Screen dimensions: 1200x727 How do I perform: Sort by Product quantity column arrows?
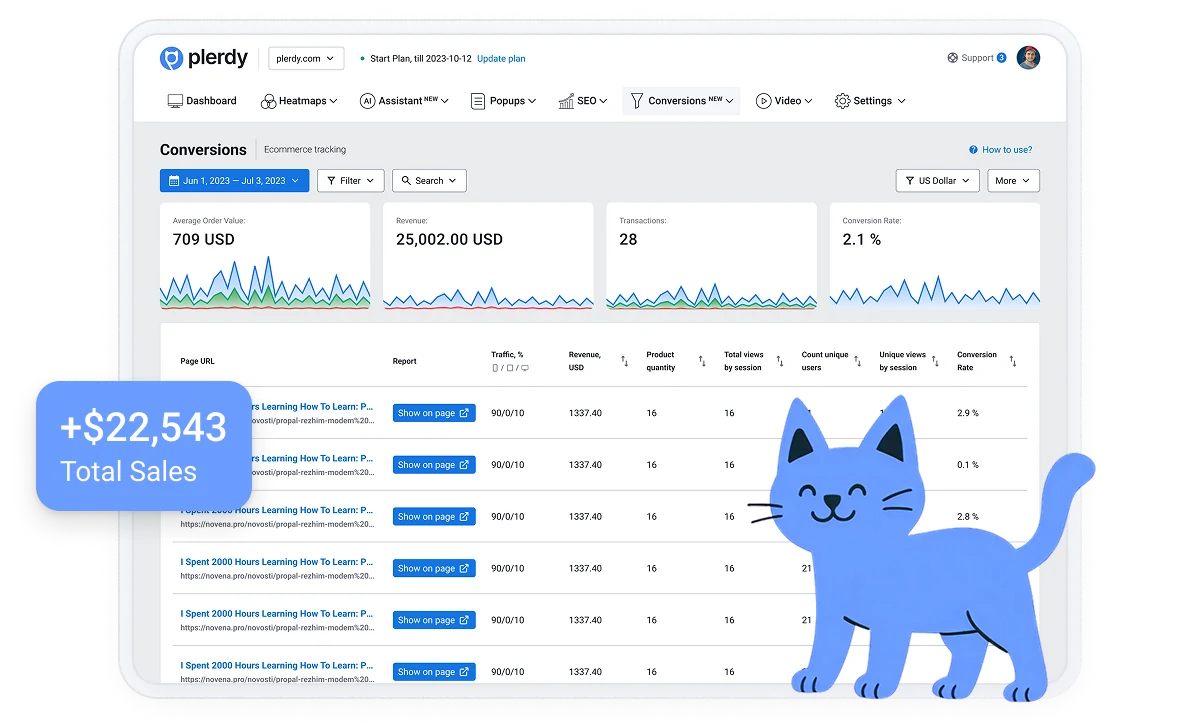[x=702, y=361]
